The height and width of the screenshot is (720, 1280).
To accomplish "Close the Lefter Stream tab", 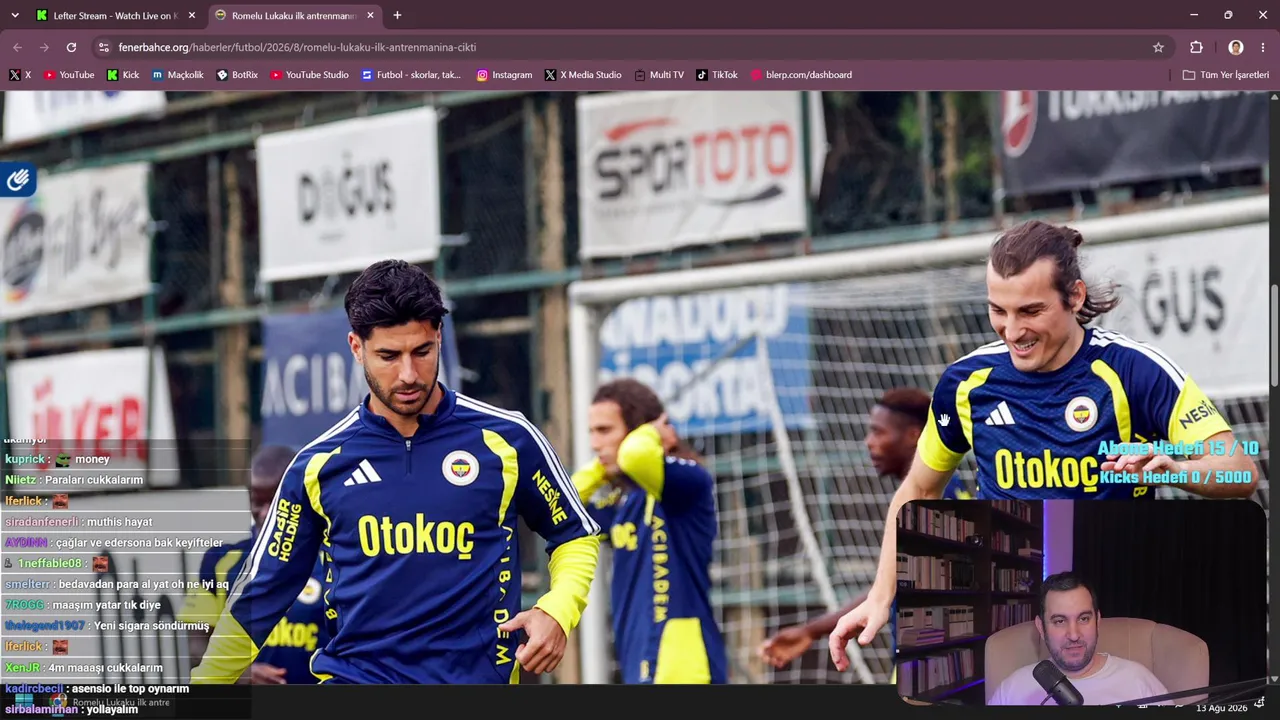I will pyautogui.click(x=192, y=16).
